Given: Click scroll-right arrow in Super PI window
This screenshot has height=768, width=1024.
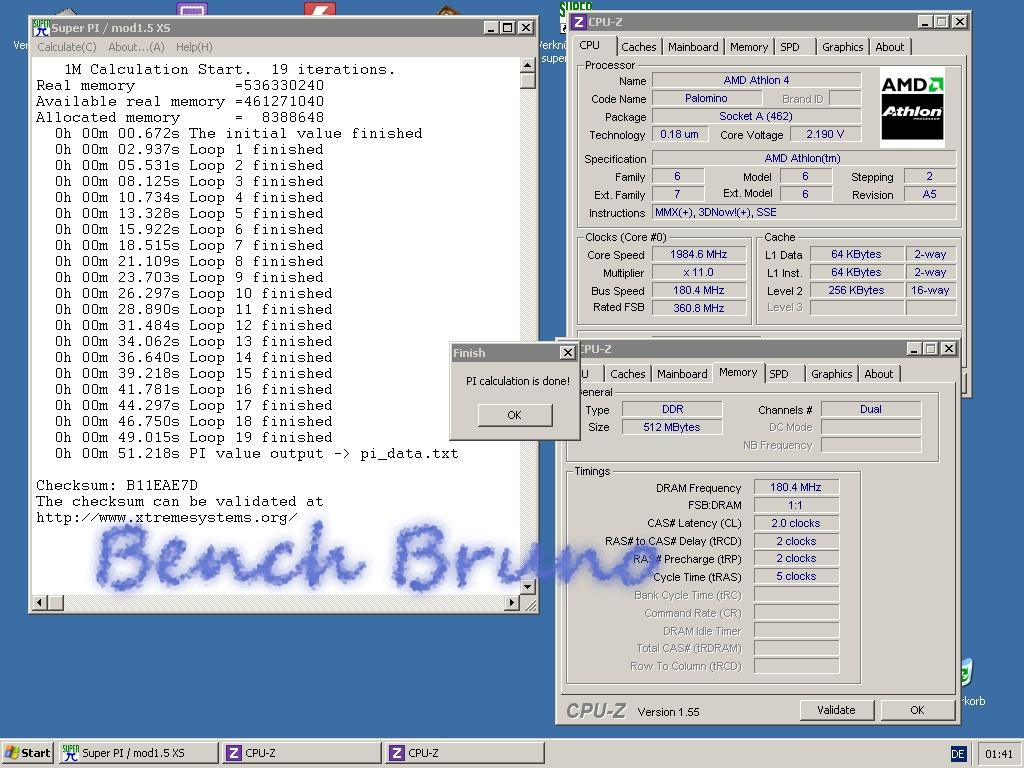Looking at the screenshot, I should pos(513,602).
